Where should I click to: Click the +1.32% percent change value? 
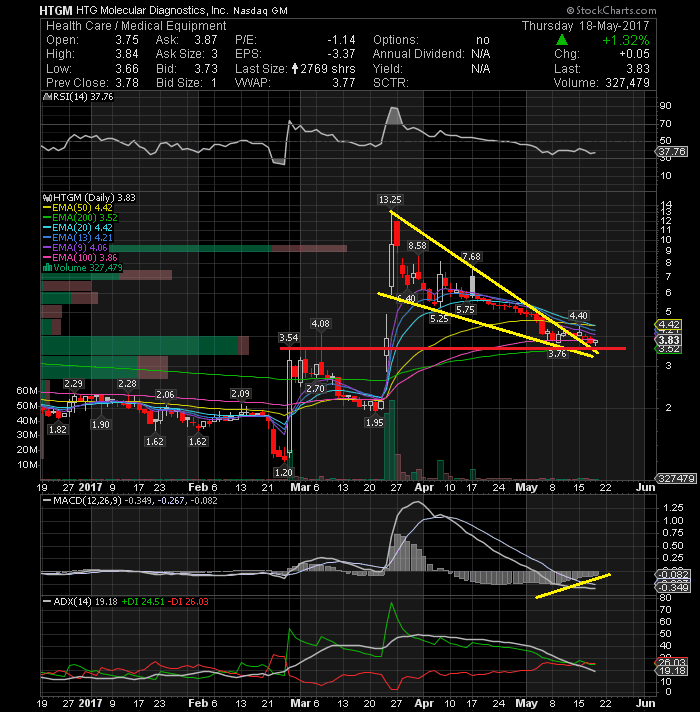[x=626, y=40]
